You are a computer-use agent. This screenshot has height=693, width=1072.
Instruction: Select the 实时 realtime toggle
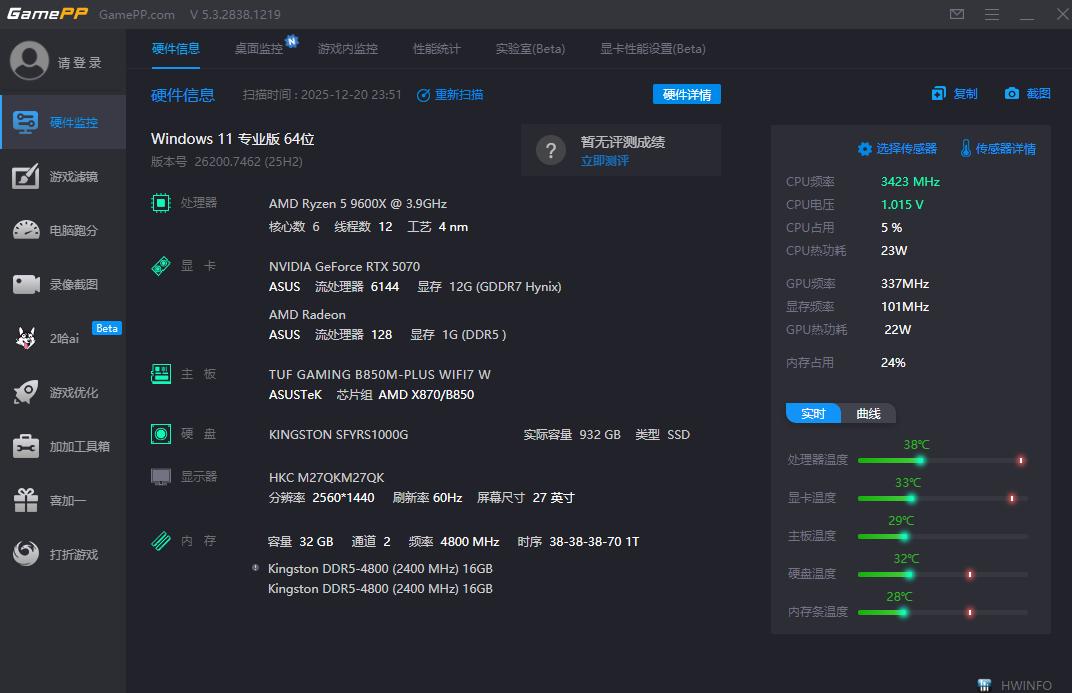pos(814,413)
